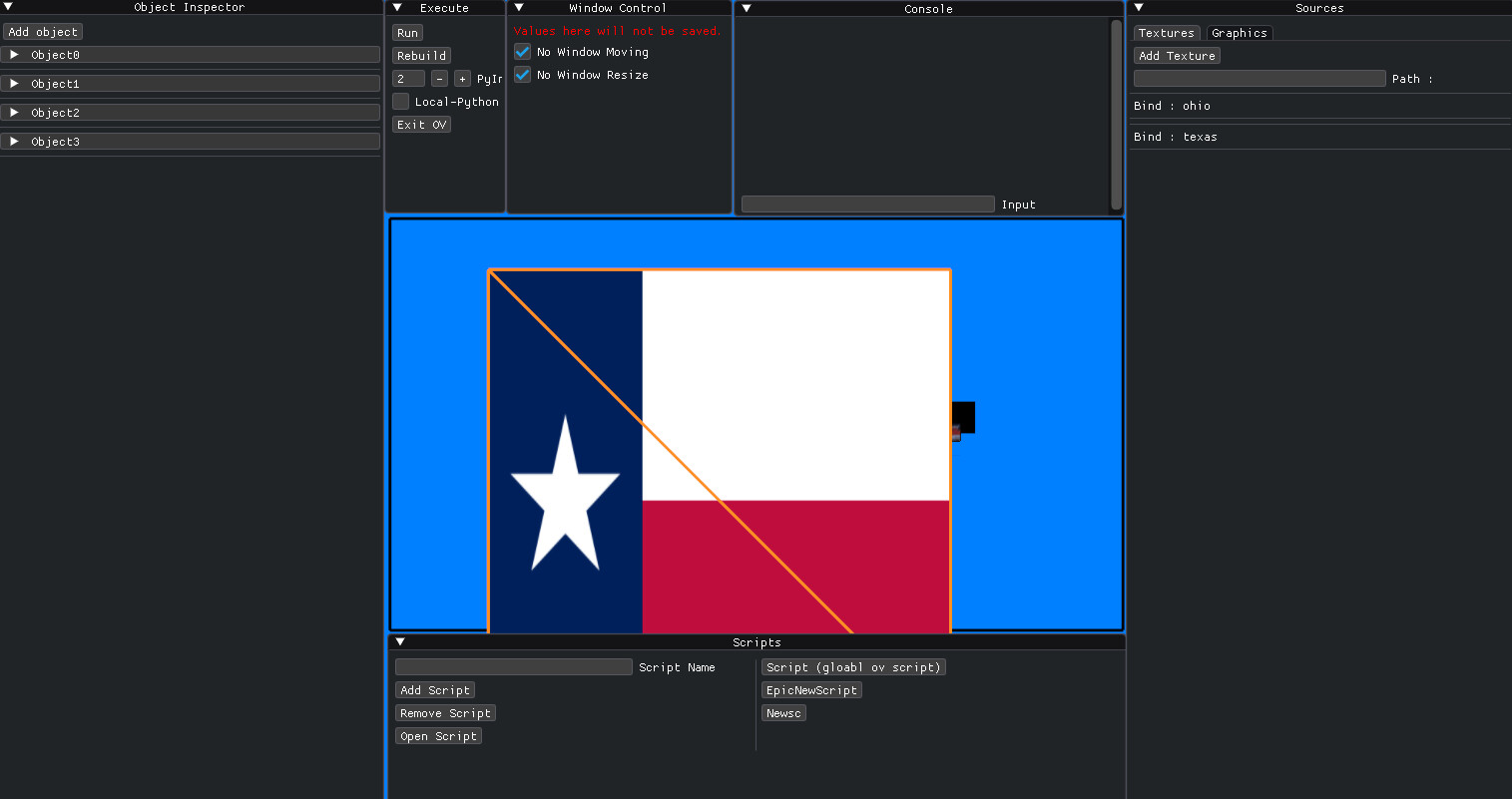Click the Console input field

coord(866,203)
